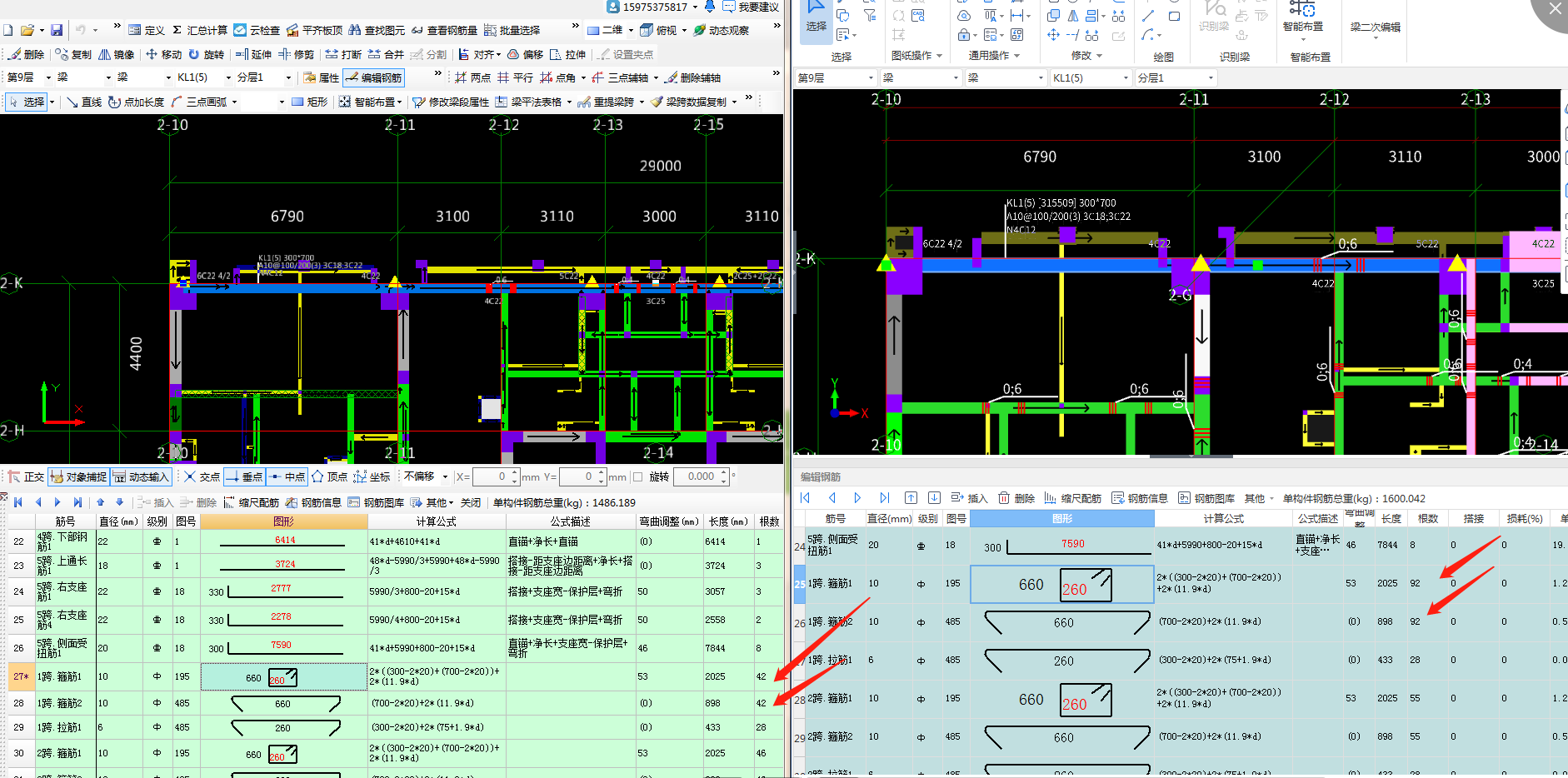
Task: Expand 图纸操作 ribbon group
Action: [x=916, y=56]
